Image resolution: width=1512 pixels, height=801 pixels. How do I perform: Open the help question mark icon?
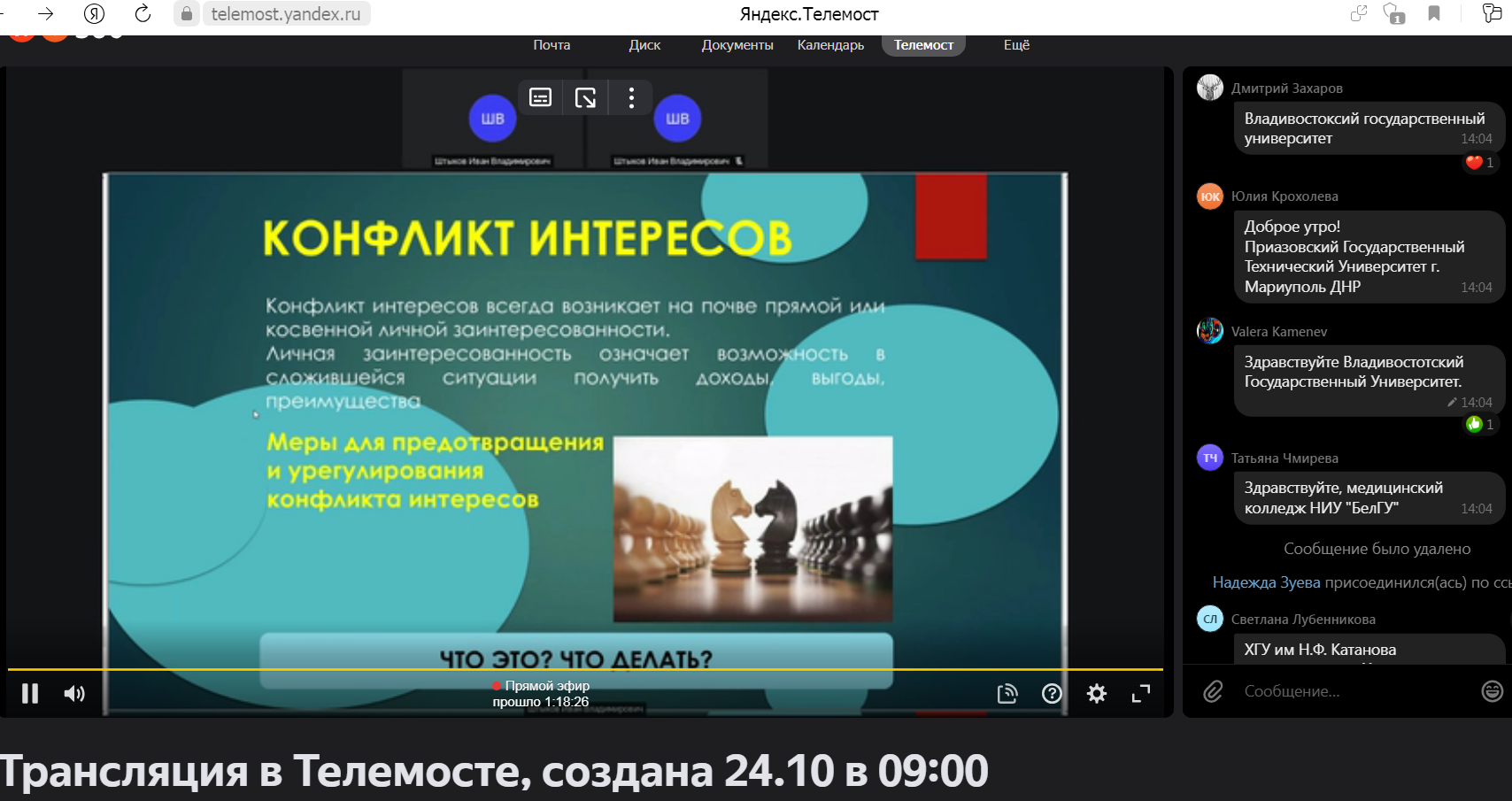(1052, 694)
